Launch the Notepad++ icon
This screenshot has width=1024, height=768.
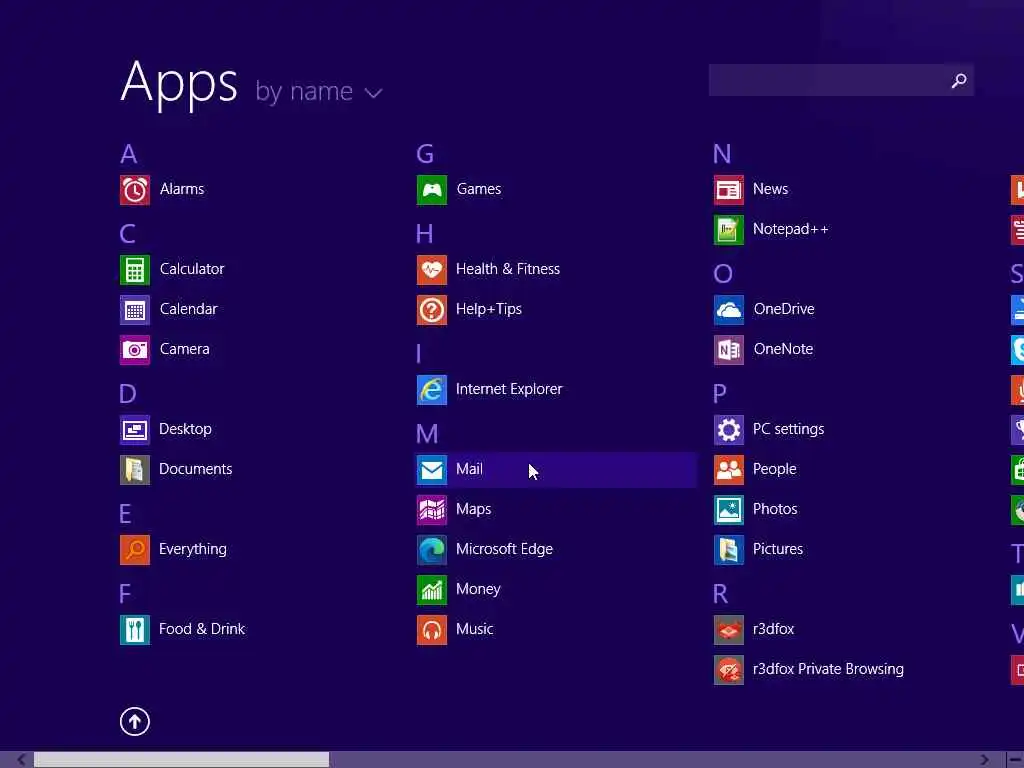729,230
